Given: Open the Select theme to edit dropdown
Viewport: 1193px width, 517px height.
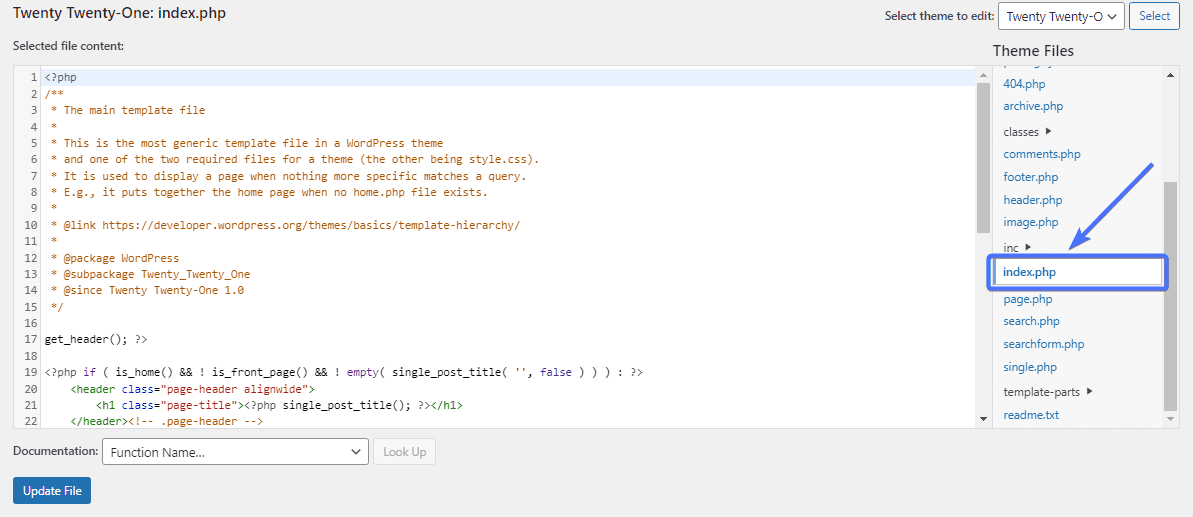Looking at the screenshot, I should click(x=1061, y=16).
